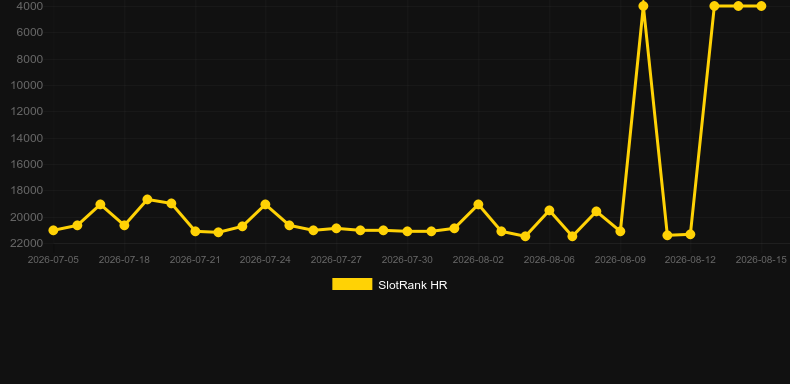Click the y-axis value 18000
790x384 pixels.
(27, 190)
